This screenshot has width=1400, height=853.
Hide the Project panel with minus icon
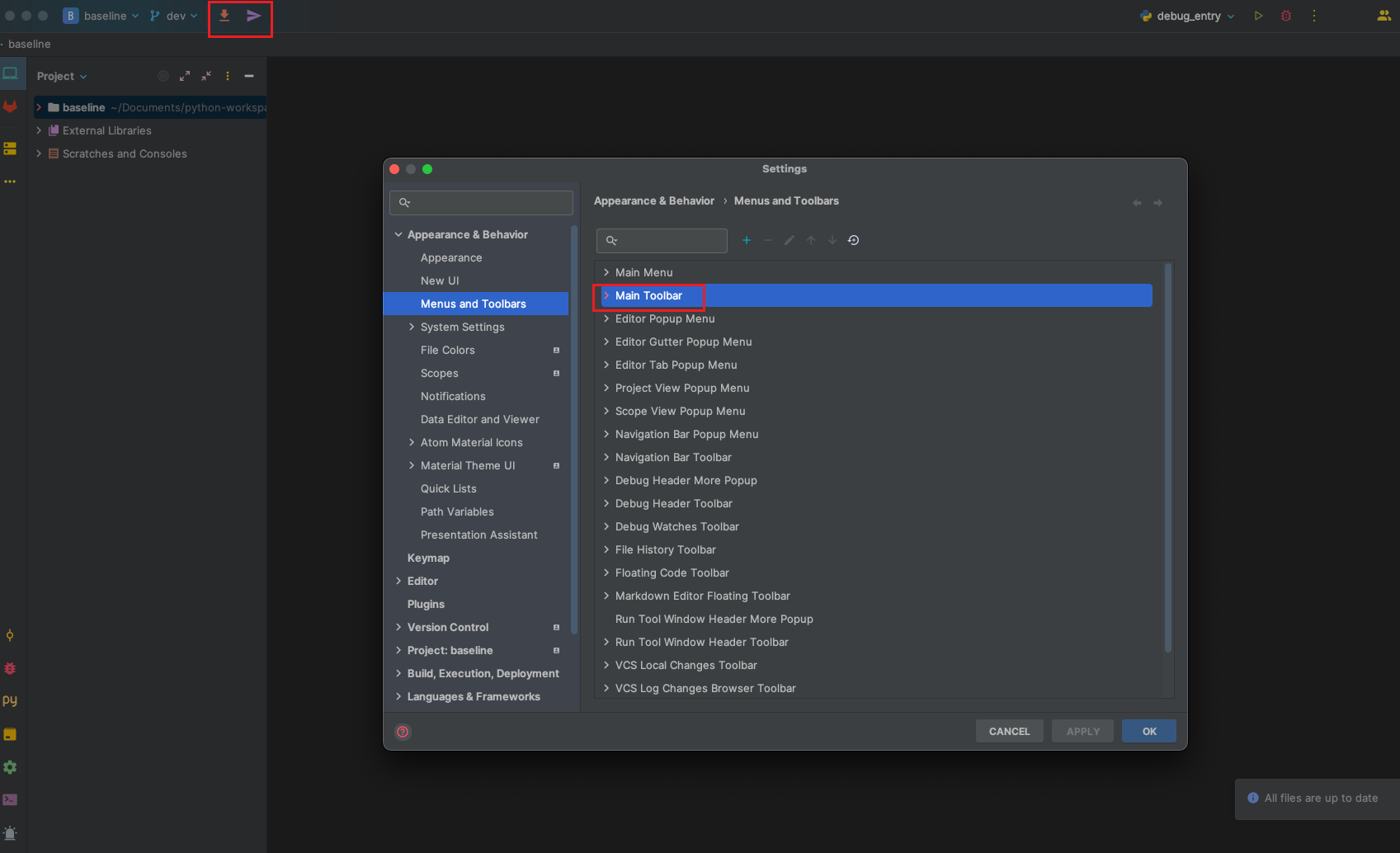[x=249, y=76]
